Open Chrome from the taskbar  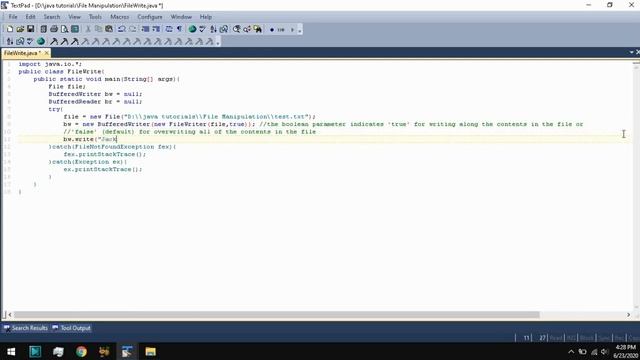tap(81, 351)
